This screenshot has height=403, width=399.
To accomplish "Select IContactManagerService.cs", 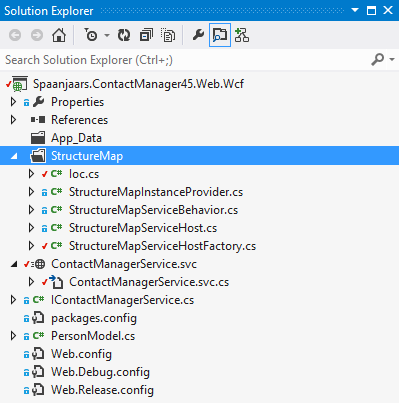I will tap(122, 300).
